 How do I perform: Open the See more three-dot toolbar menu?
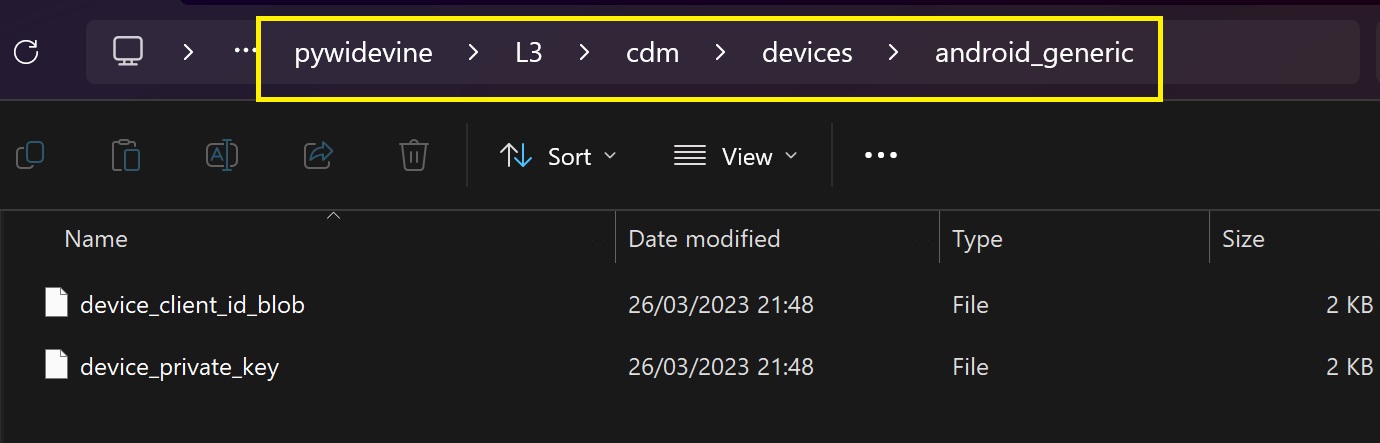pyautogui.click(x=880, y=156)
